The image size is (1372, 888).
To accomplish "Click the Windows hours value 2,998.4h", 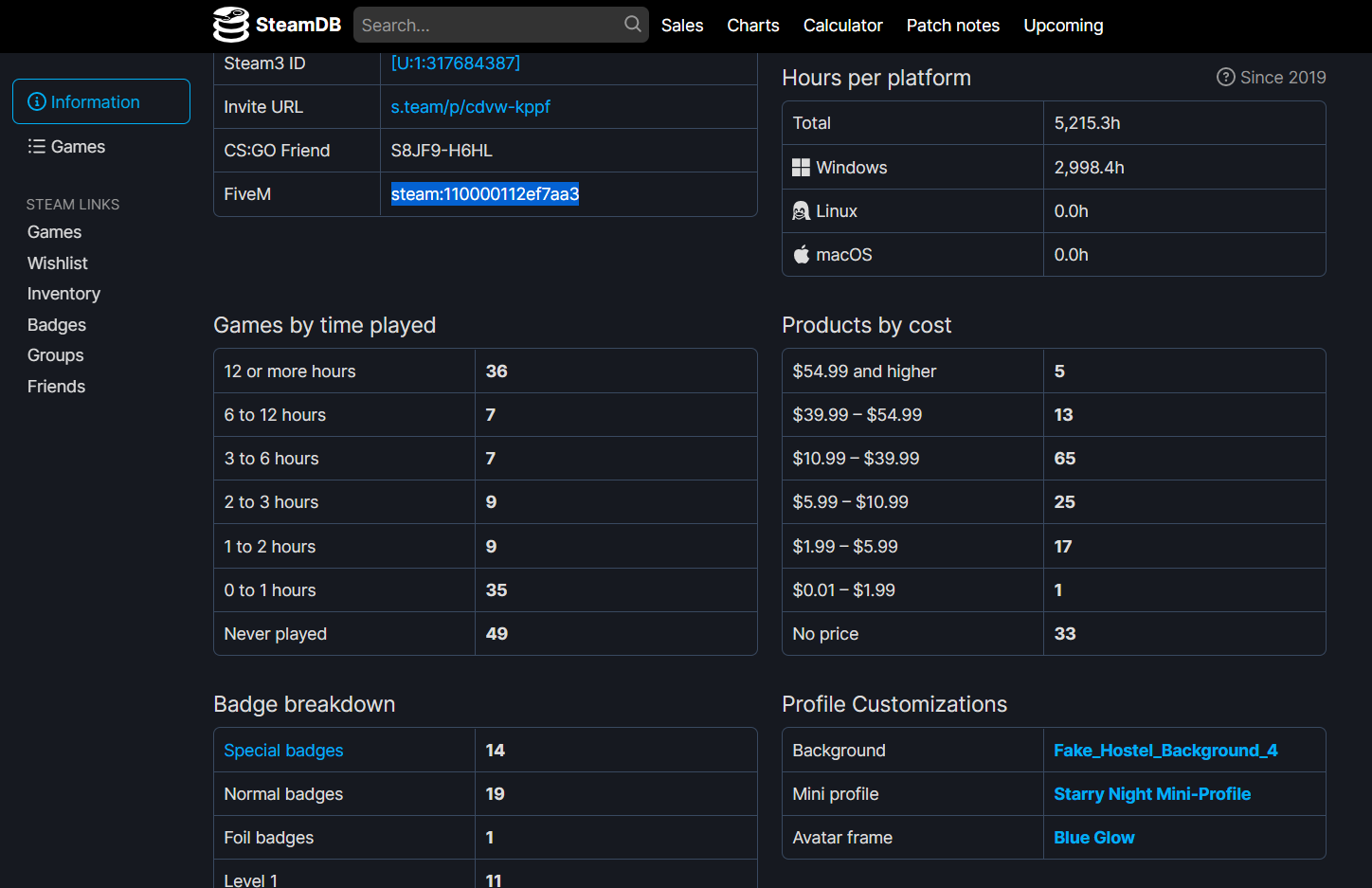I will click(1090, 168).
